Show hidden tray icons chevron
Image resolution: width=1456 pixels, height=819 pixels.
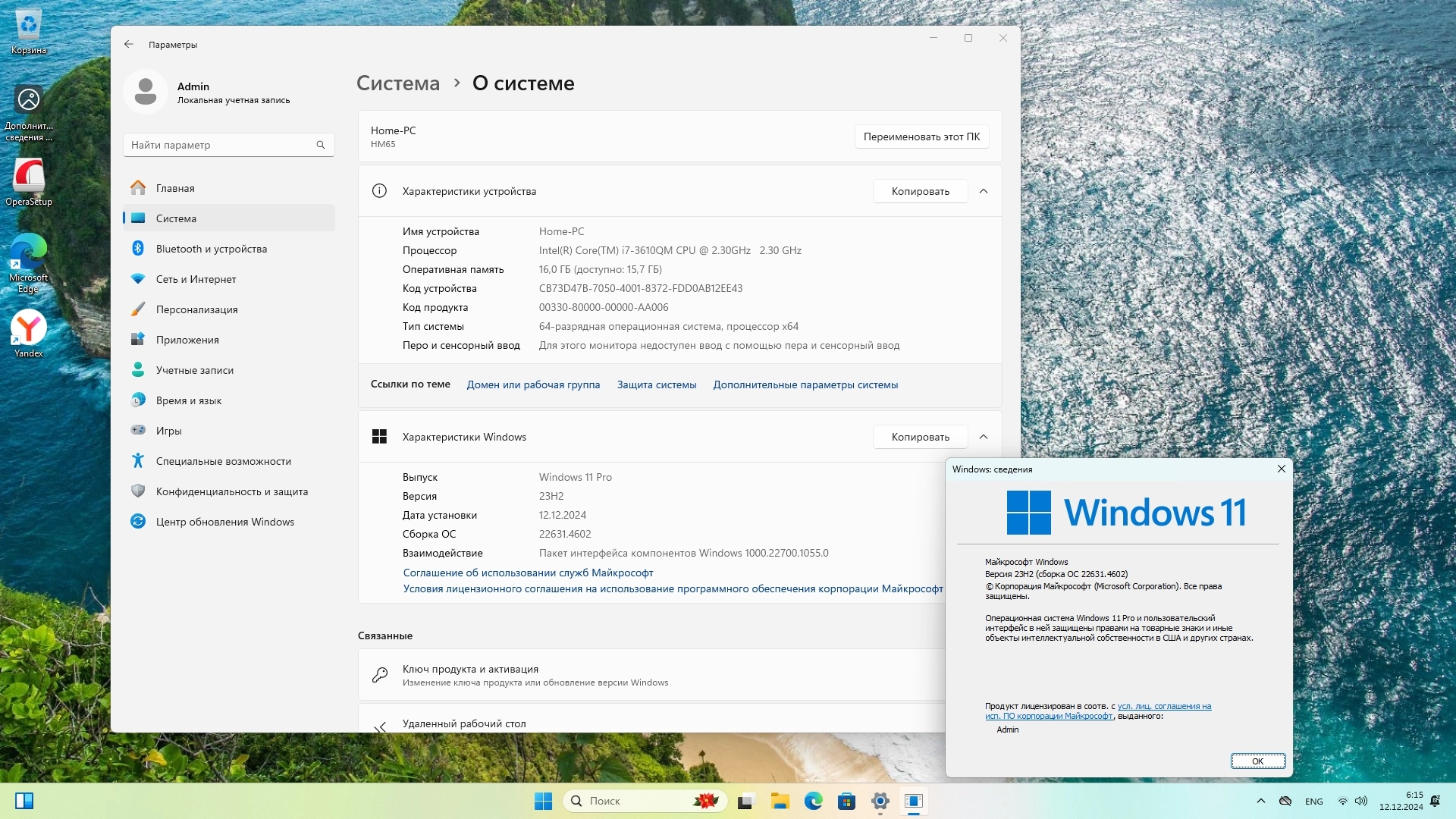coord(1260,801)
